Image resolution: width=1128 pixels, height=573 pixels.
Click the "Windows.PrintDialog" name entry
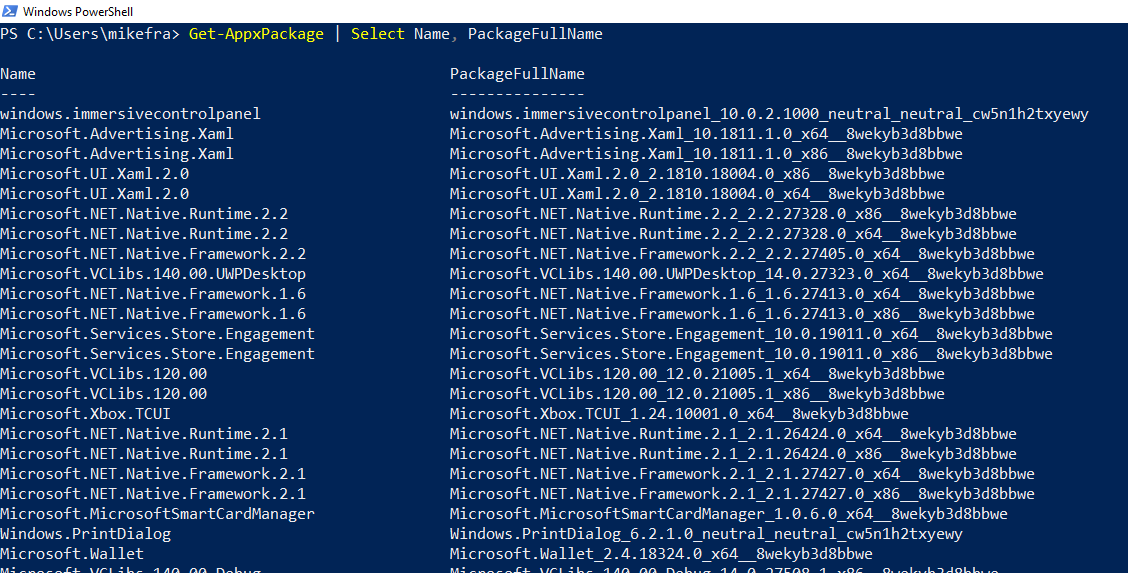86,534
